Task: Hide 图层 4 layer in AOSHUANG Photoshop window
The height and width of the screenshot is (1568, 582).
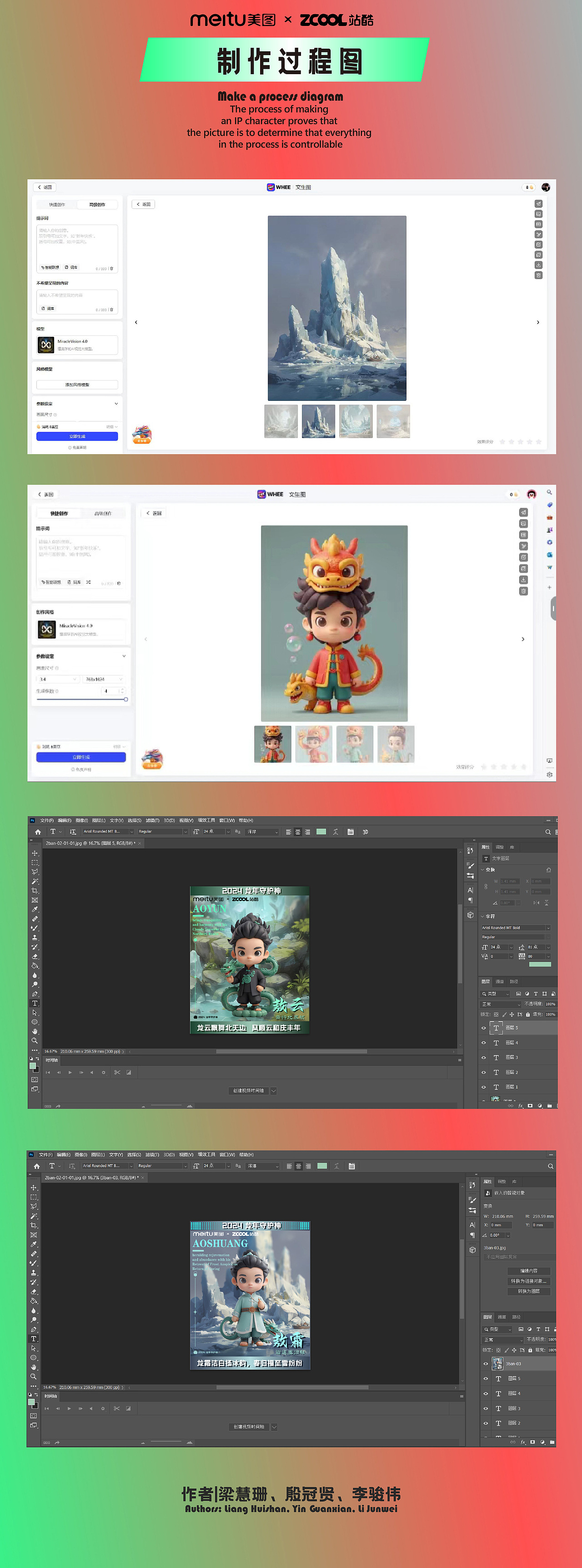Action: click(x=485, y=1393)
